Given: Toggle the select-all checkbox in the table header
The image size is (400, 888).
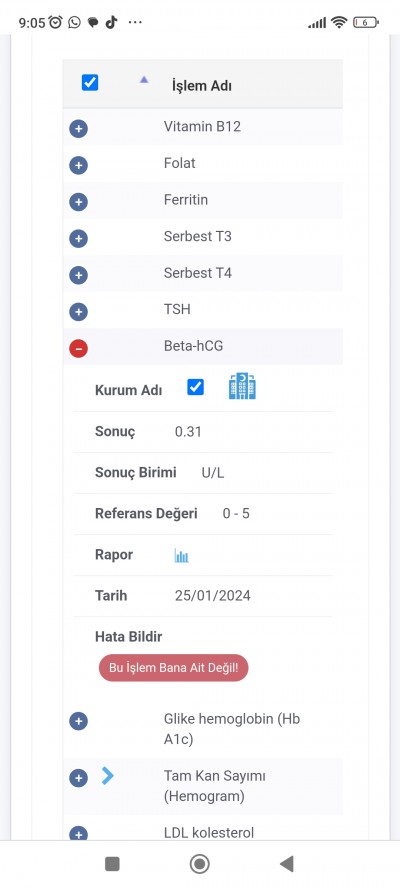Looking at the screenshot, I should pyautogui.click(x=90, y=83).
